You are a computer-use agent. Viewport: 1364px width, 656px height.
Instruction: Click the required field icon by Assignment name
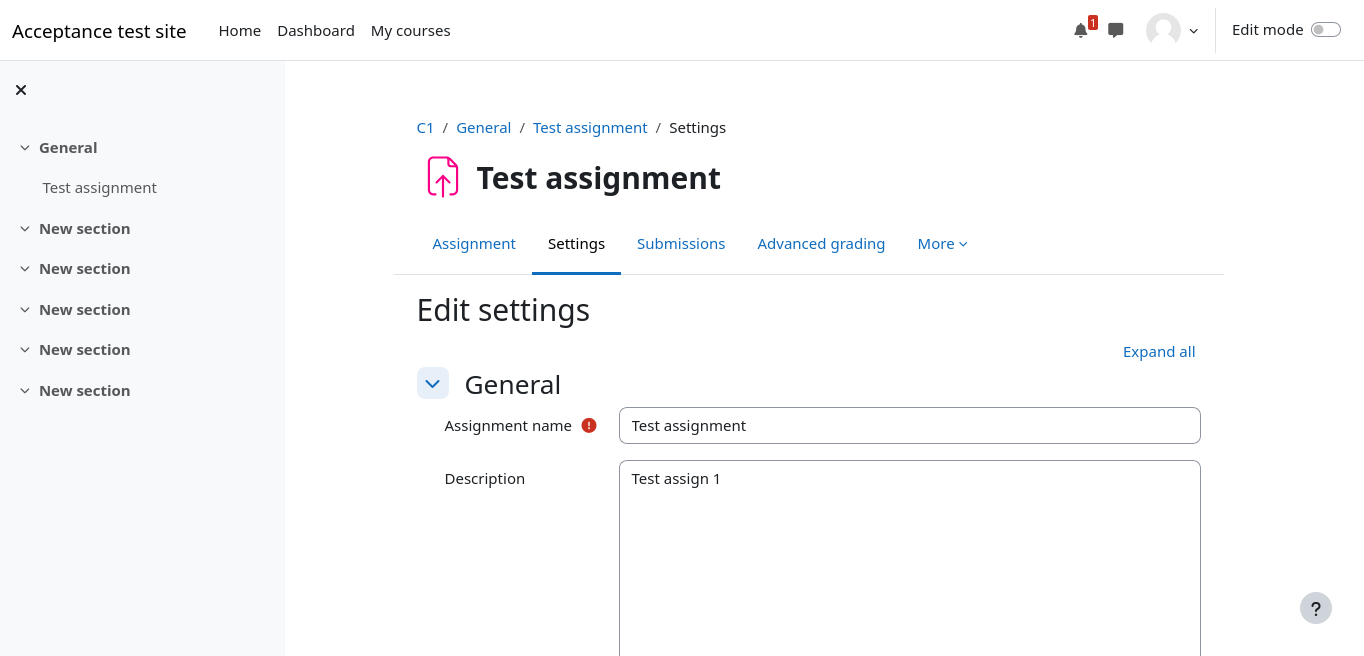(x=589, y=425)
